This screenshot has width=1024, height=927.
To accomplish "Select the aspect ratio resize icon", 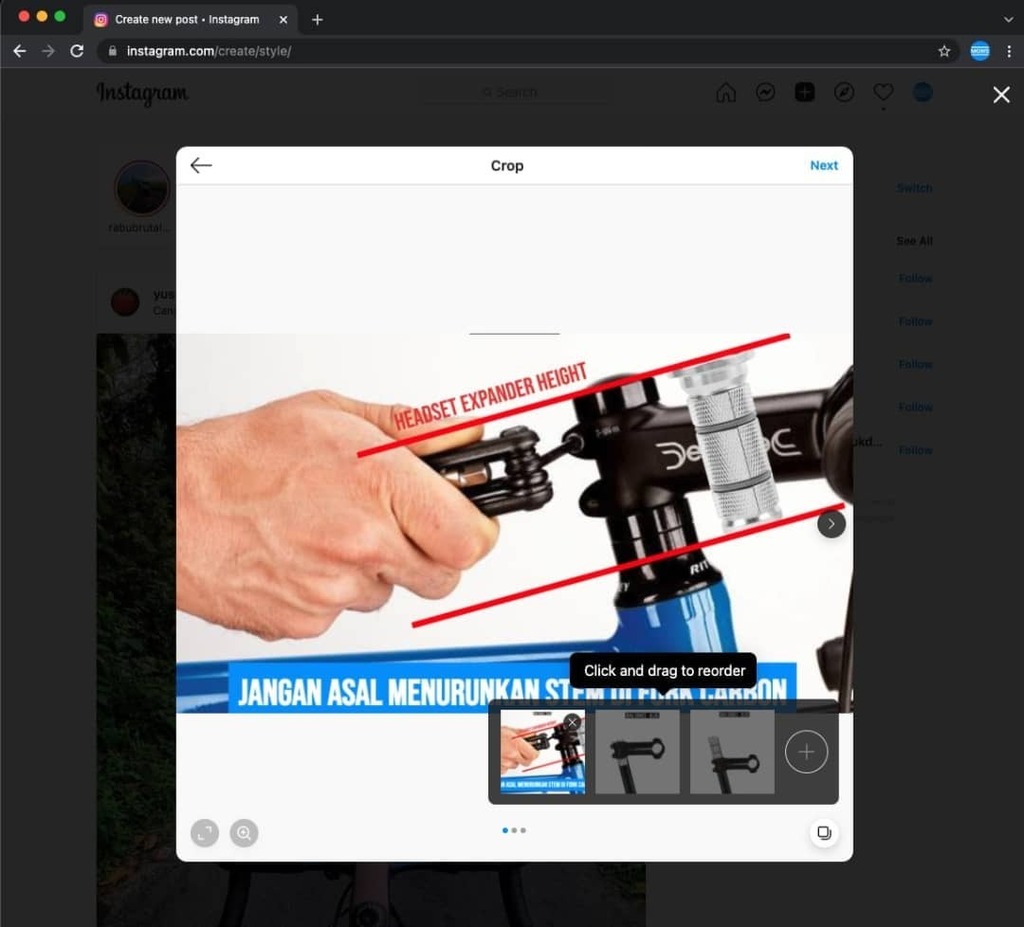I will tap(204, 833).
